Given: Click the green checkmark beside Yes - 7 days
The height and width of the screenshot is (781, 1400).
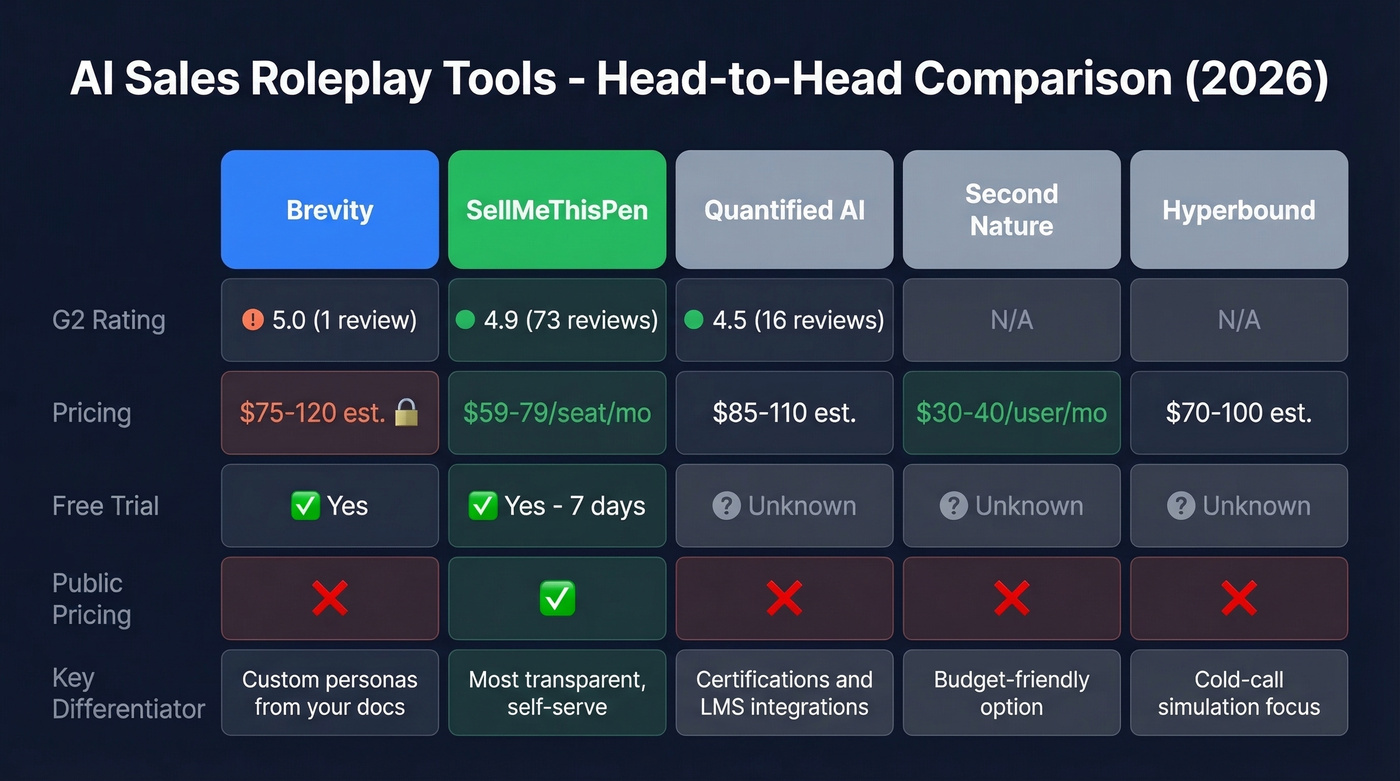Looking at the screenshot, I should click(x=483, y=505).
